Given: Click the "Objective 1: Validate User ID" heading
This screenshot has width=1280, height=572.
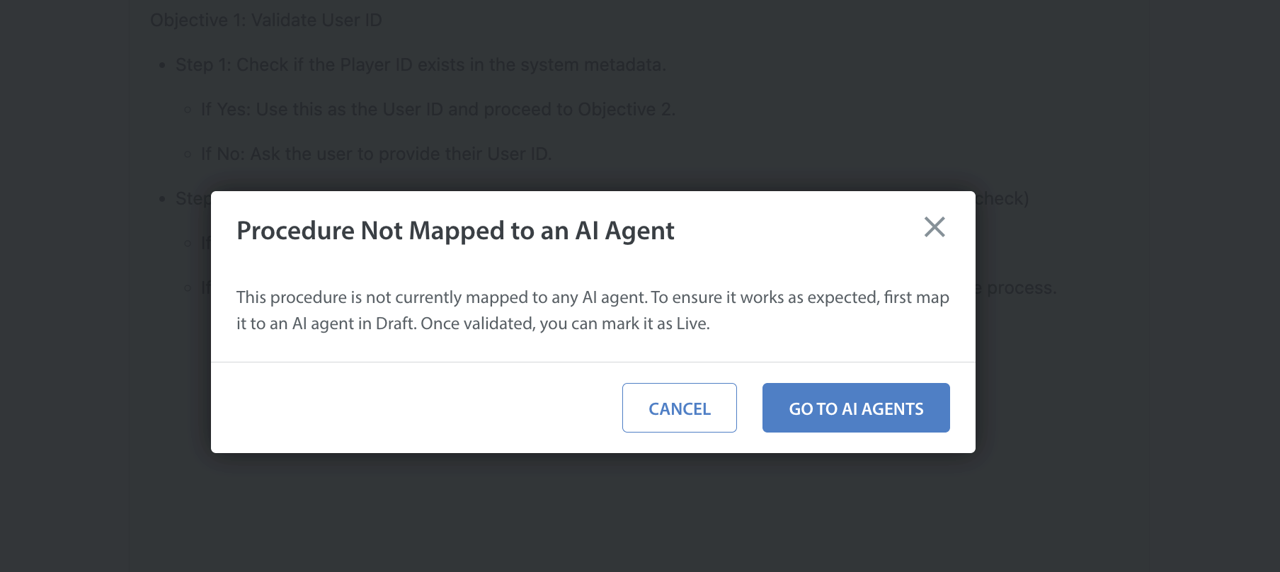Looking at the screenshot, I should coord(266,20).
